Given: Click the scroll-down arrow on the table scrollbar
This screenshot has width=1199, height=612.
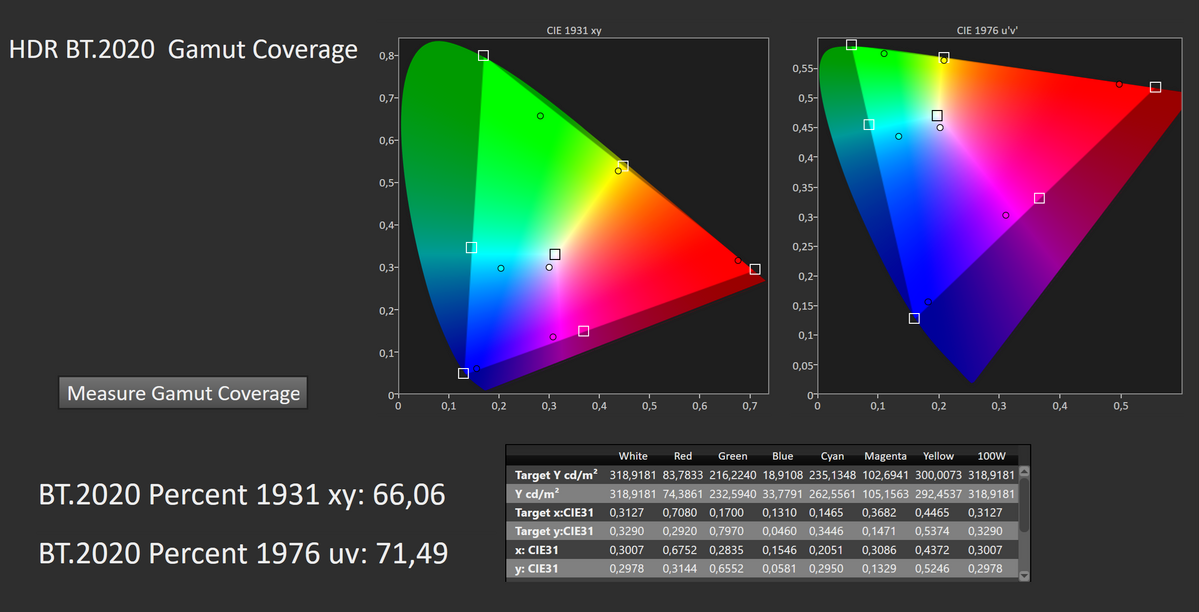Looking at the screenshot, I should point(1024,576).
